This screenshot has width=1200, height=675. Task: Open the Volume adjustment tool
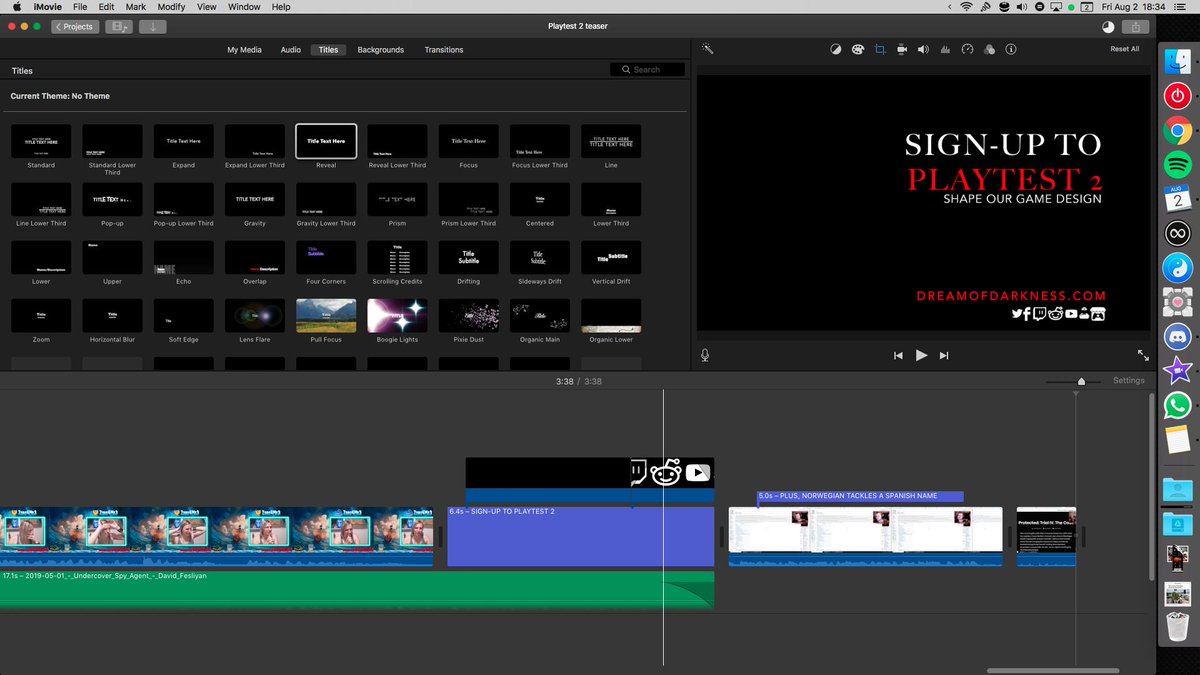click(x=923, y=49)
